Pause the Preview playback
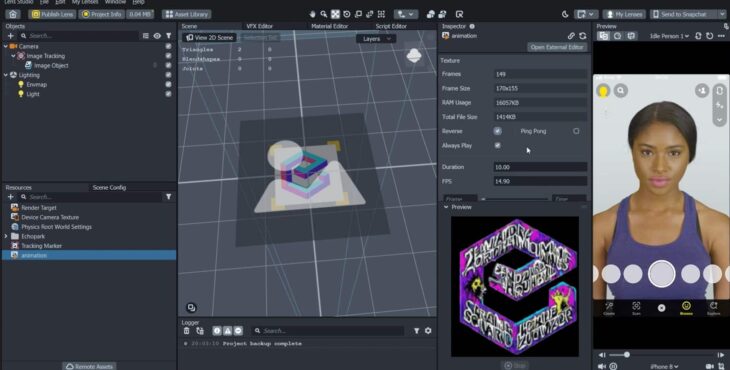Image resolution: width=730 pixels, height=370 pixels. 614,366
